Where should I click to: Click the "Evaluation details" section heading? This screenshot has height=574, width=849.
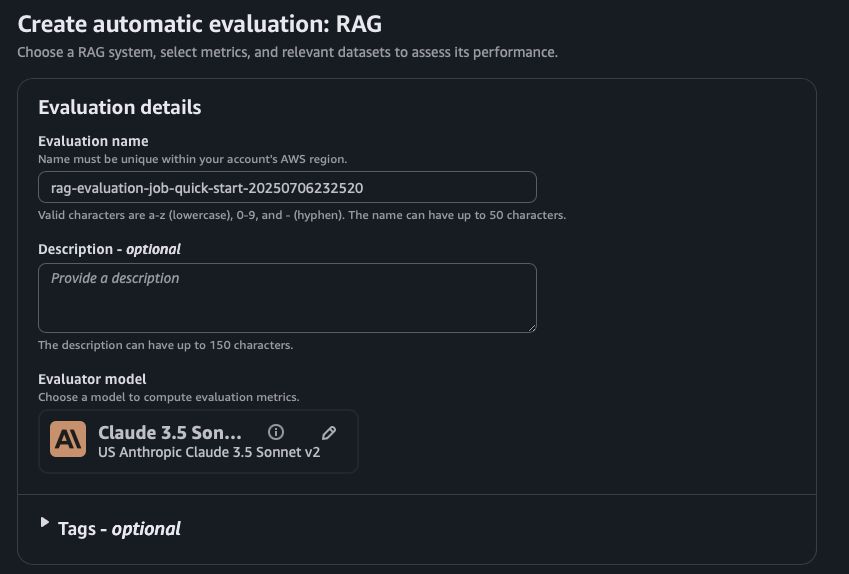point(120,107)
